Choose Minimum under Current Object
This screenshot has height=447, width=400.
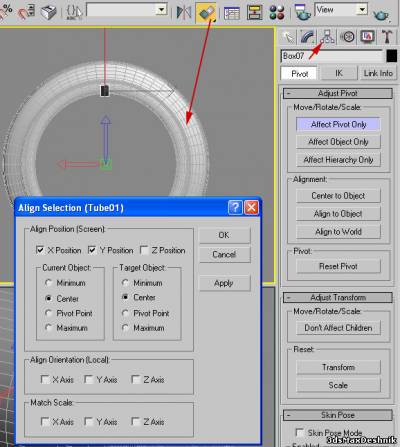(49, 283)
